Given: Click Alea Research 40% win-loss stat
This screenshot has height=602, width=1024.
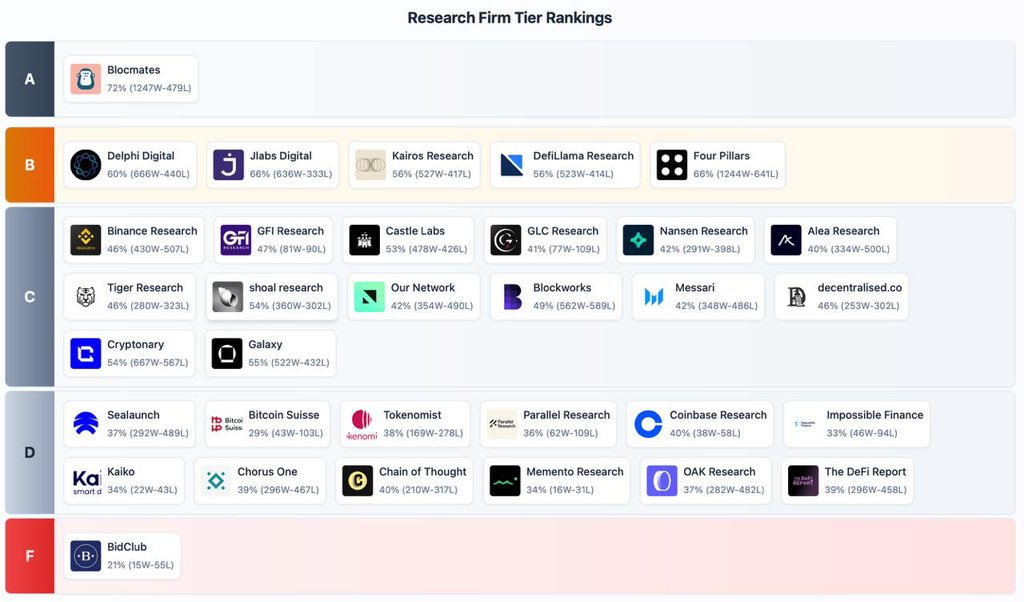Looking at the screenshot, I should pos(849,249).
